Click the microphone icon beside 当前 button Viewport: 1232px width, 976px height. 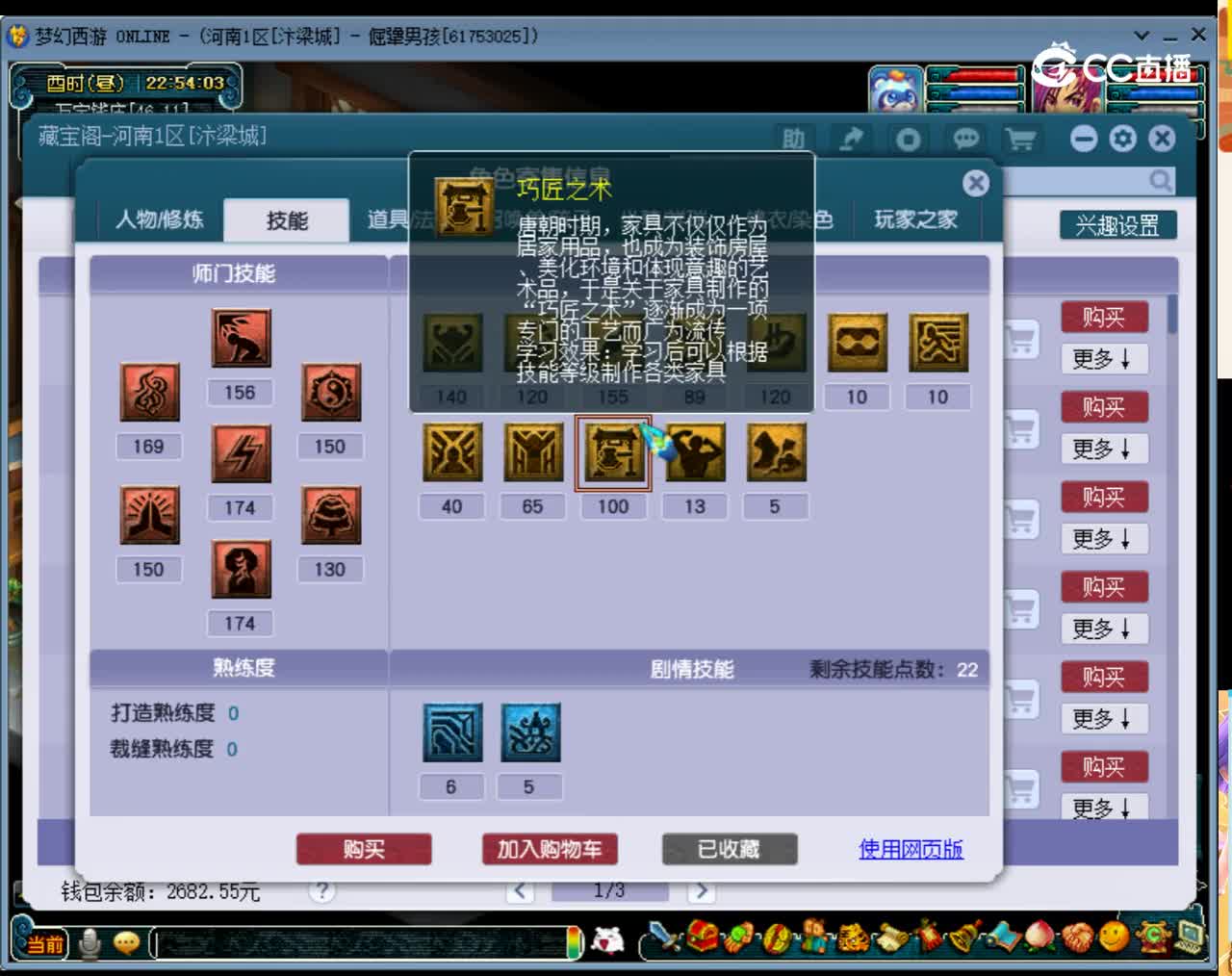coord(90,943)
